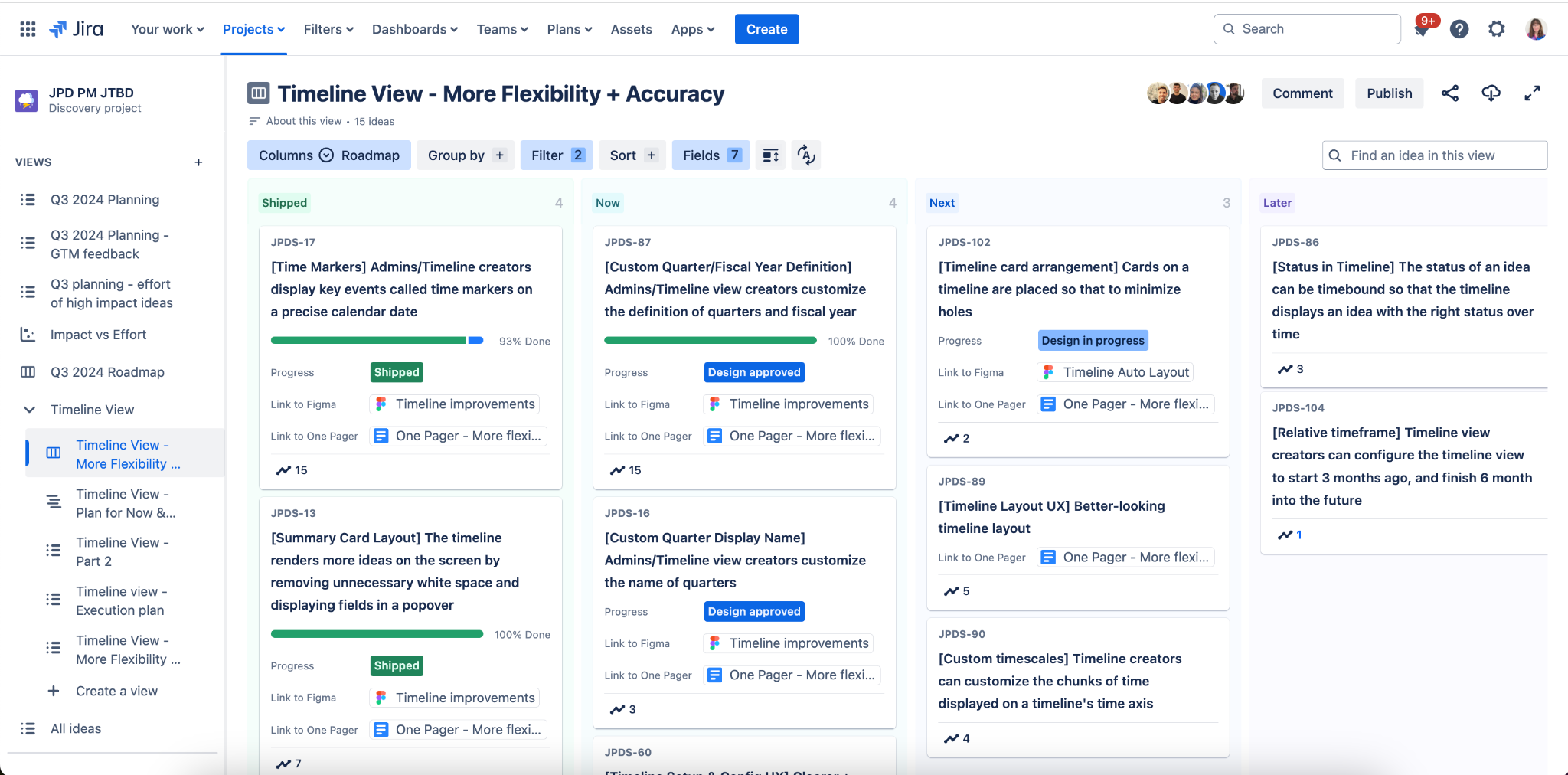Screen dimensions: 1568x775
Task: Open the Help question mark icon
Action: point(1459,29)
